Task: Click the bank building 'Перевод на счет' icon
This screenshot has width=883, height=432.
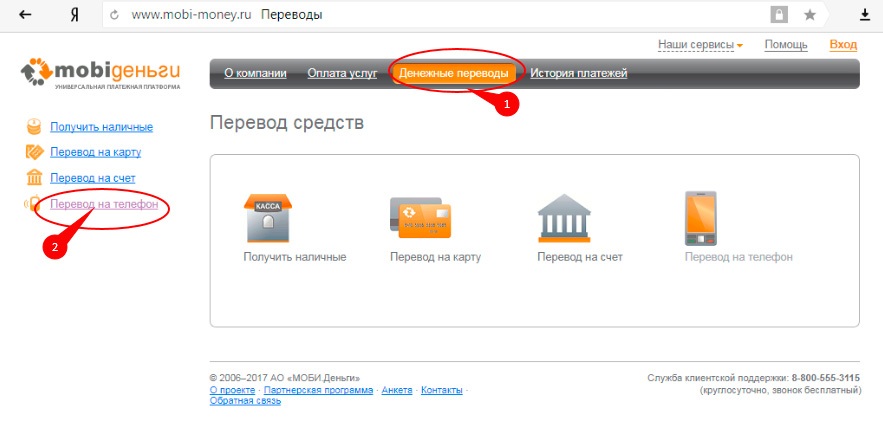Action: (x=565, y=216)
